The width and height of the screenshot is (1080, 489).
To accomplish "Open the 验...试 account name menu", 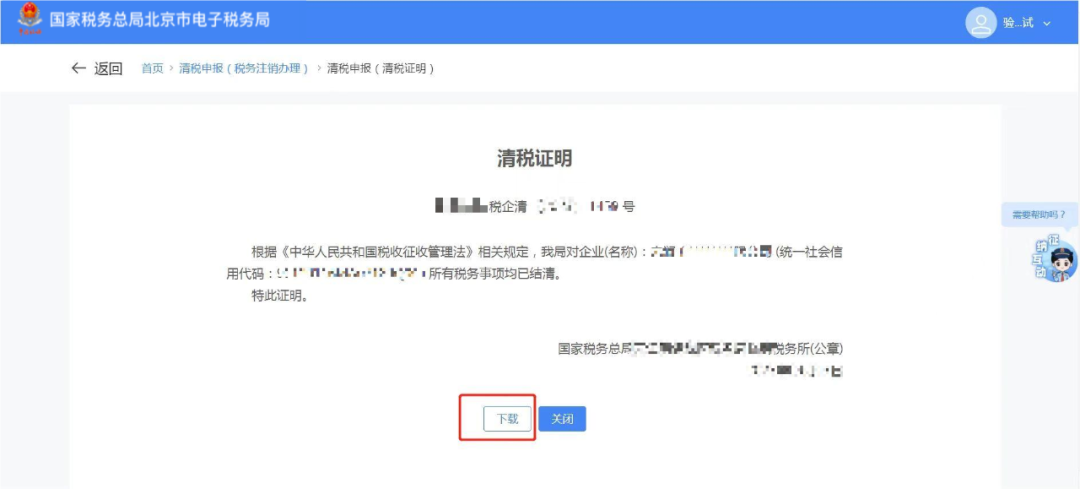I will 1018,23.
